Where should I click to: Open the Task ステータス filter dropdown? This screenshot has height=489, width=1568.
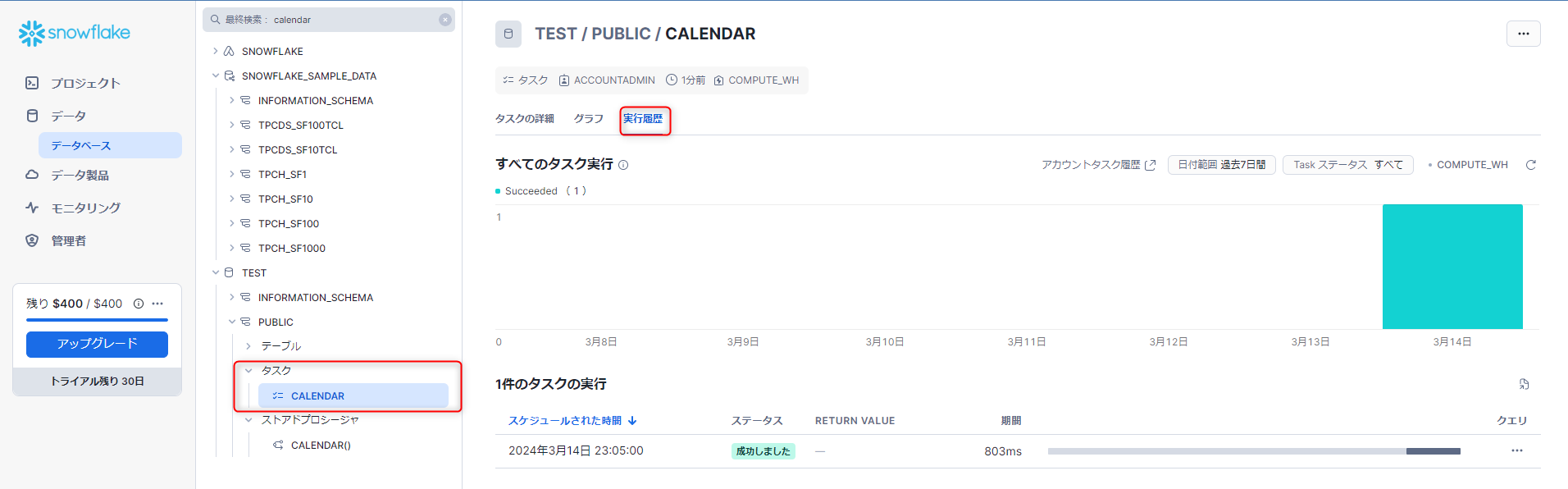tap(1347, 165)
